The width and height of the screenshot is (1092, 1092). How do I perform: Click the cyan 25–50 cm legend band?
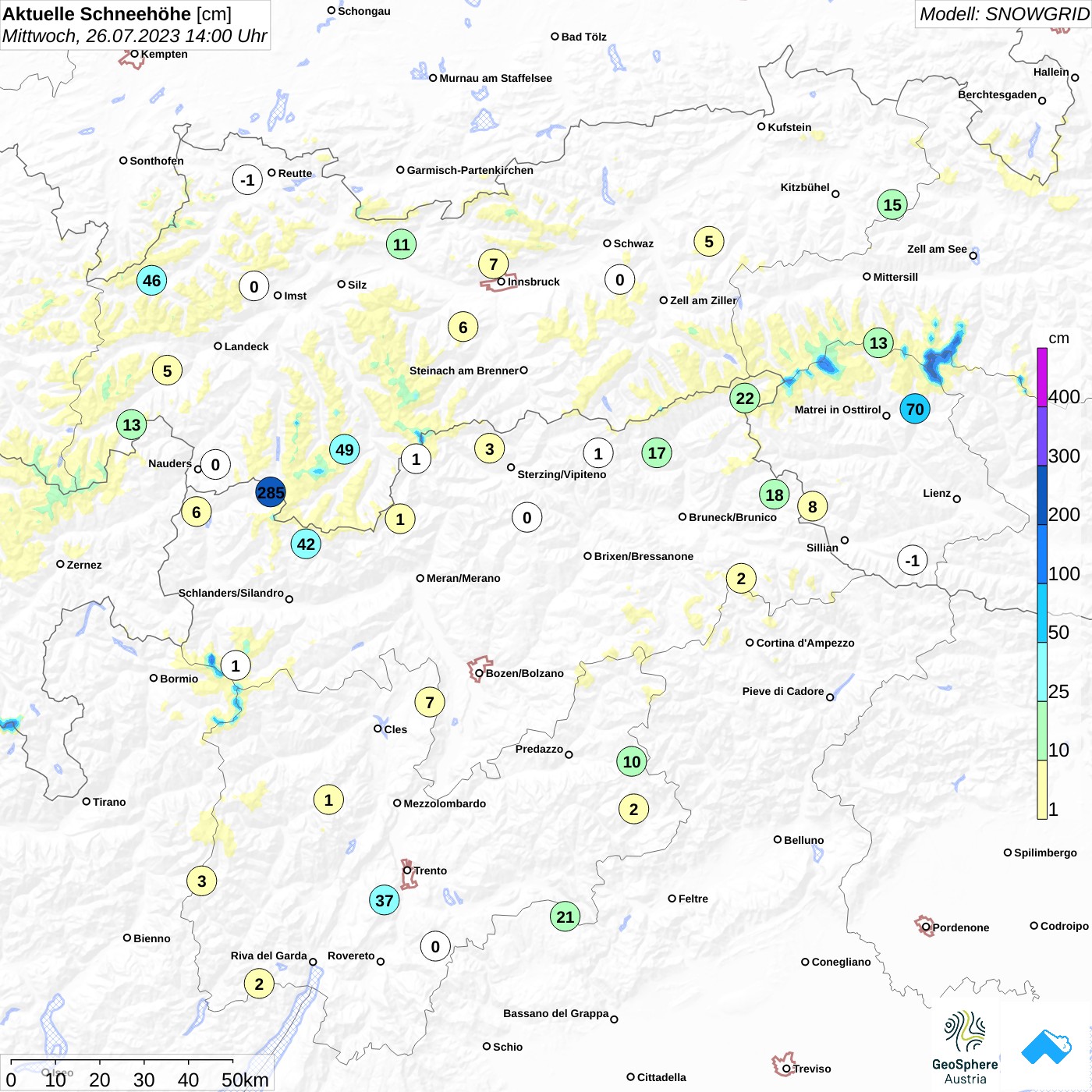(1042, 672)
